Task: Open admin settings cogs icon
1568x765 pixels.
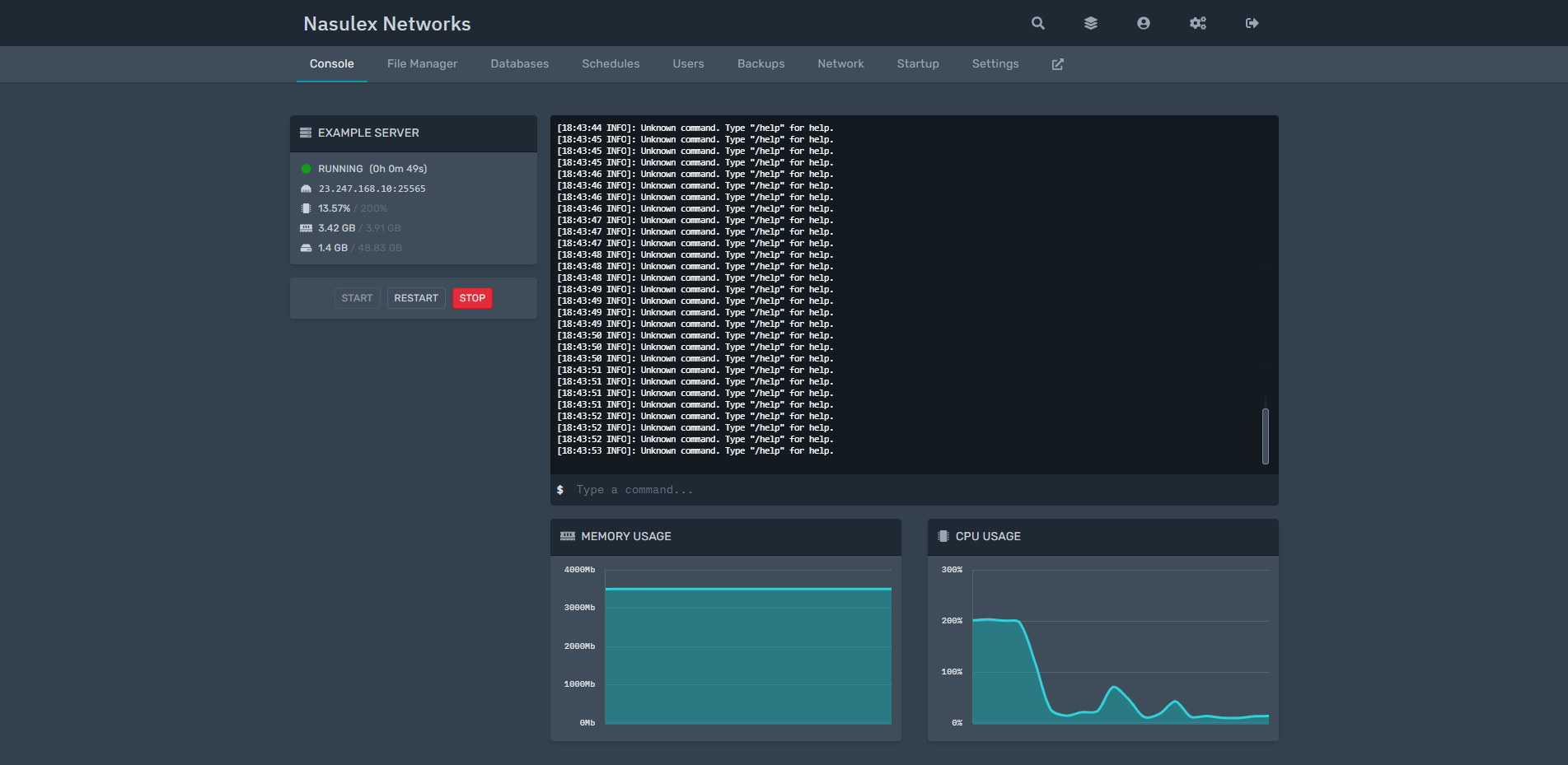Action: [x=1197, y=23]
